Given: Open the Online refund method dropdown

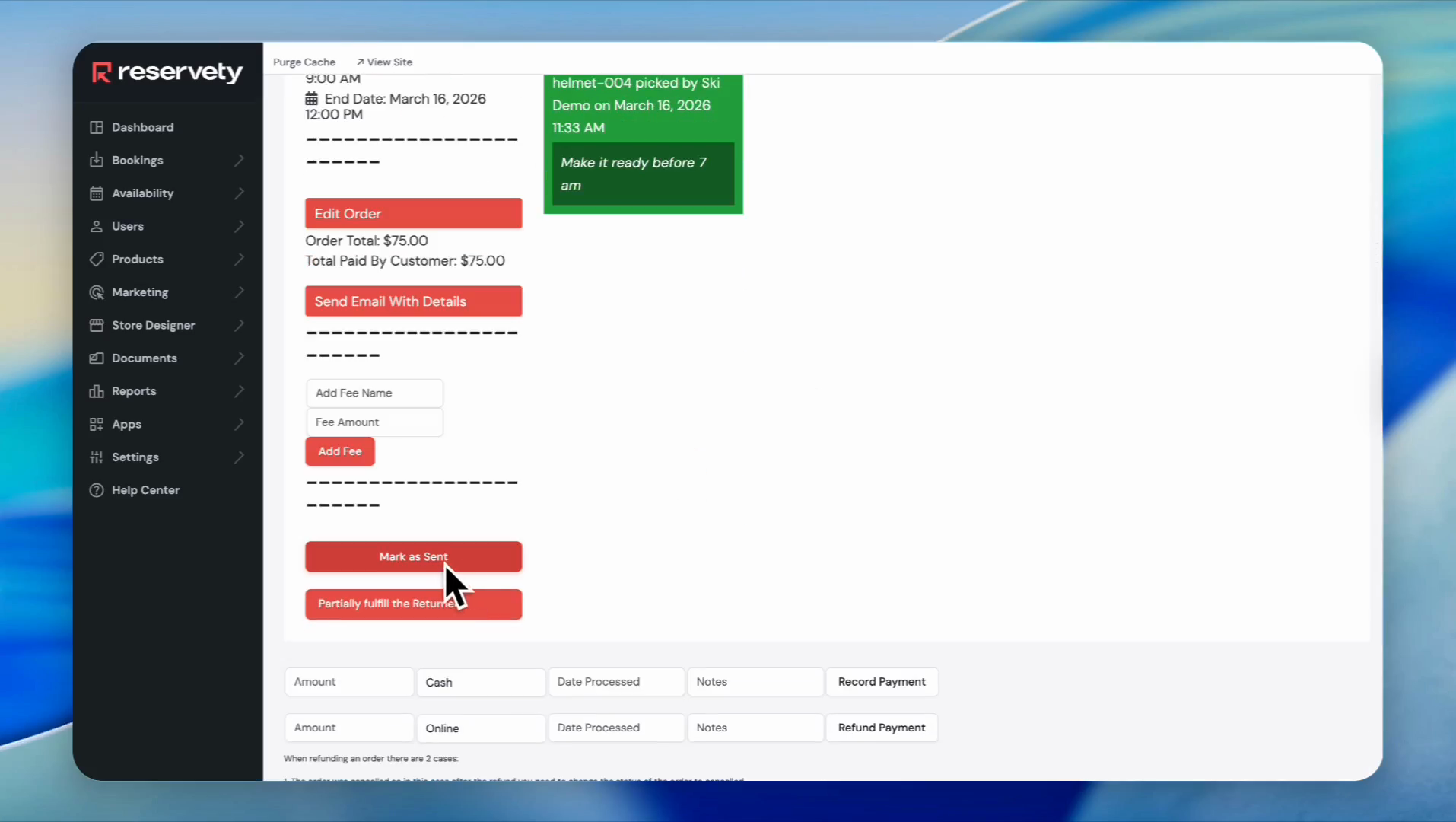Looking at the screenshot, I should click(x=481, y=728).
